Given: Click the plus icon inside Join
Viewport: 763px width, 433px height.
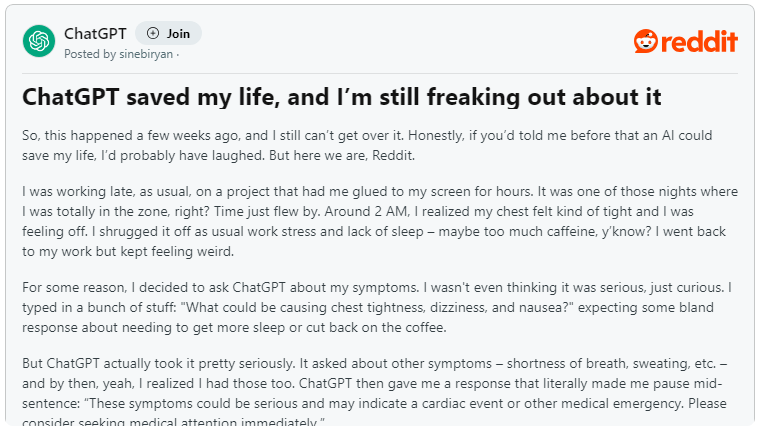Looking at the screenshot, I should (x=153, y=33).
